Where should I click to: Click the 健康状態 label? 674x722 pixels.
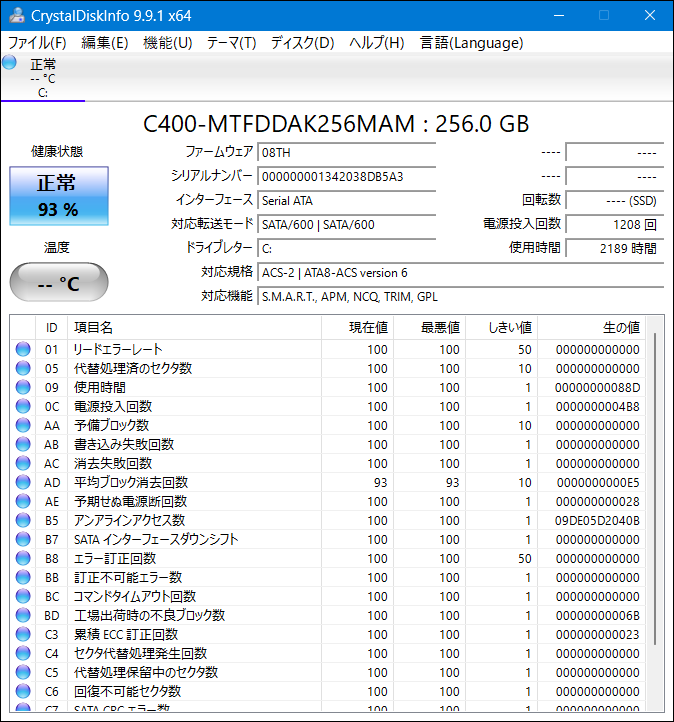(x=57, y=151)
